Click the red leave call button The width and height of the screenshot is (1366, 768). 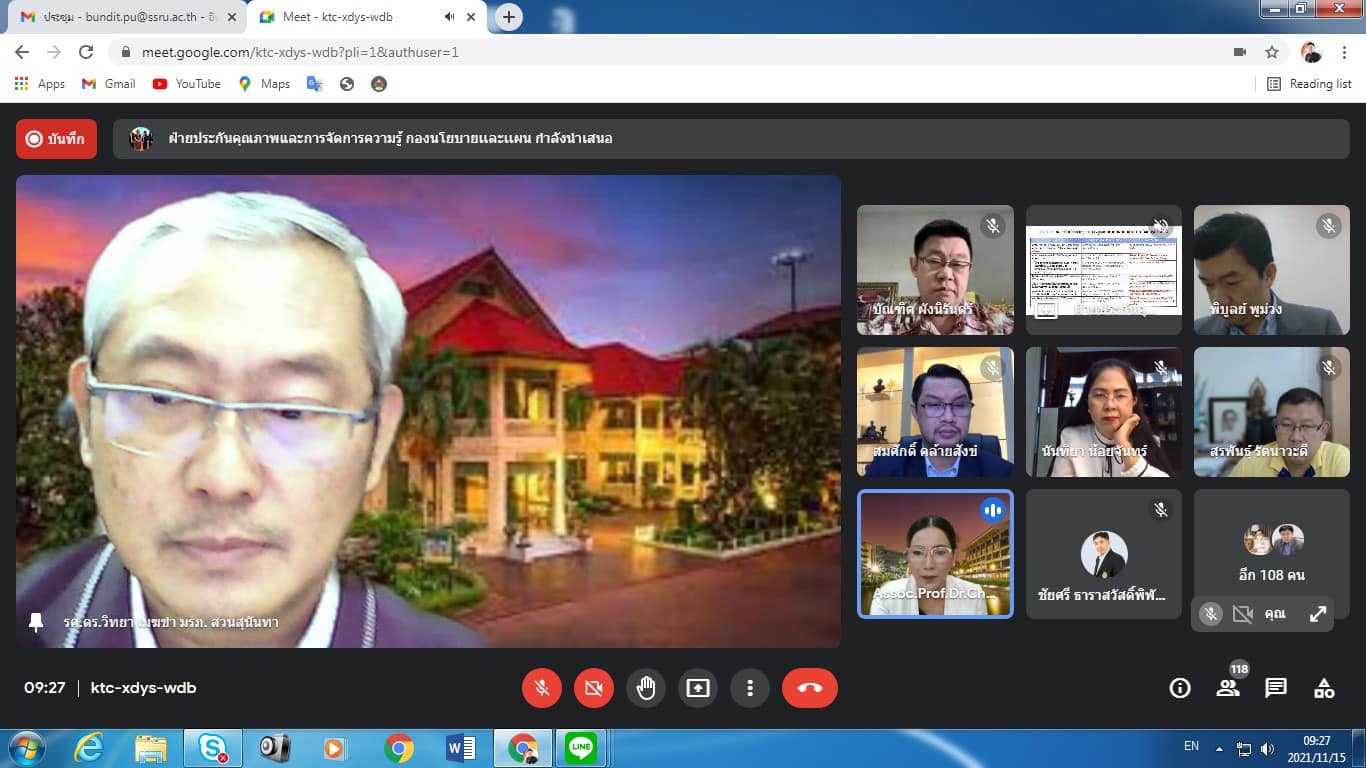(809, 688)
